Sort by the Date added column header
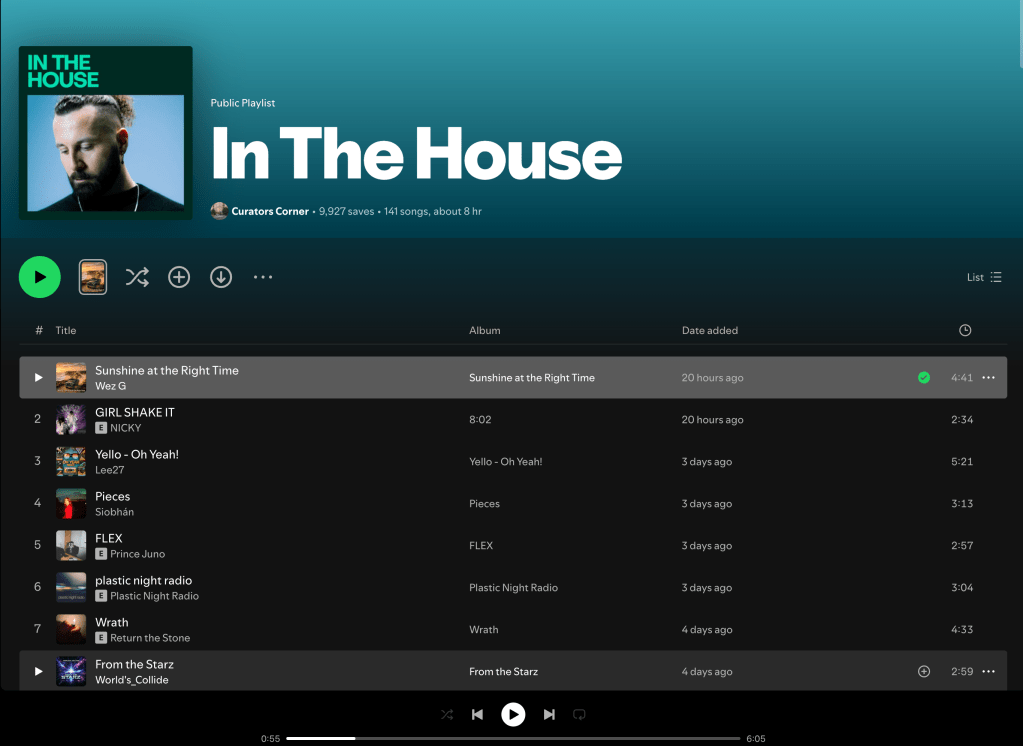The height and width of the screenshot is (746, 1023). [x=710, y=330]
